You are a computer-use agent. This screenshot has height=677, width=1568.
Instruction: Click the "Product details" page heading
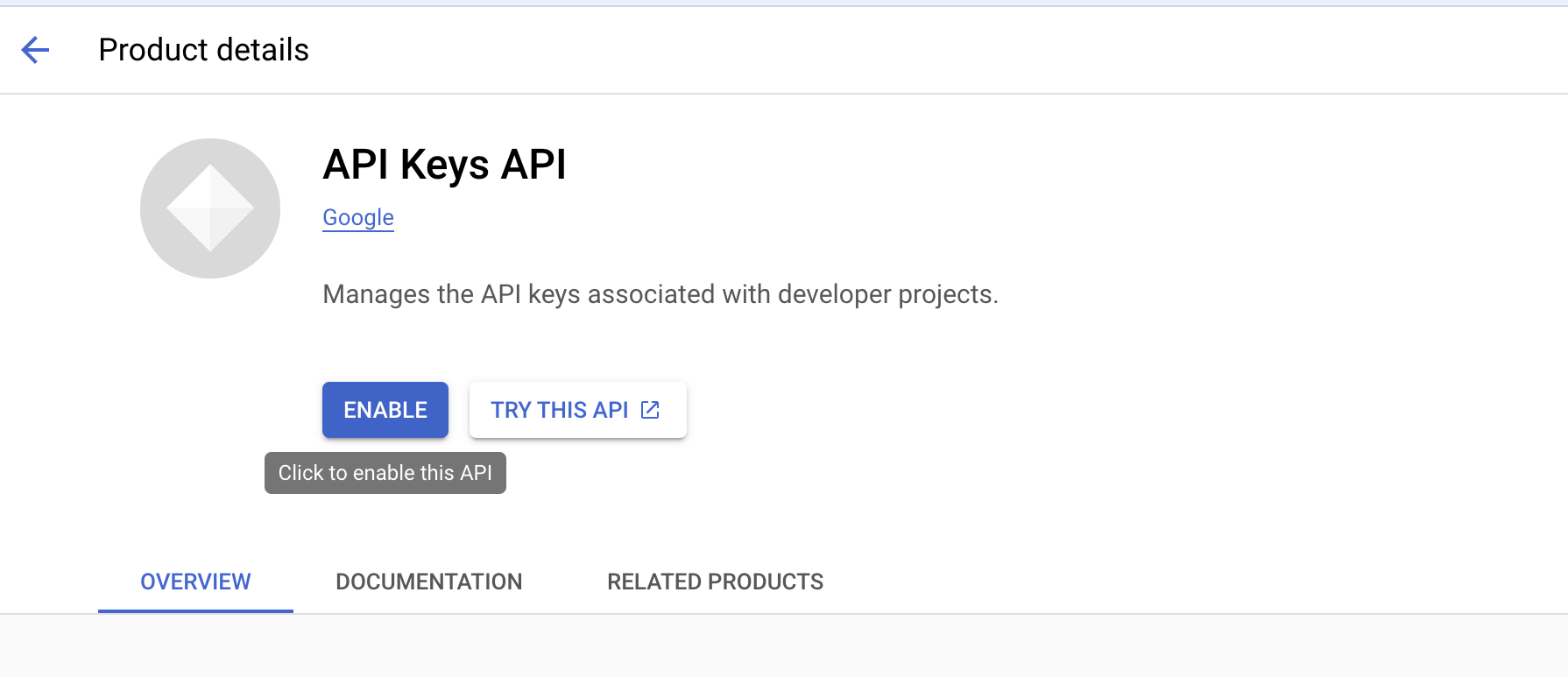(x=203, y=50)
